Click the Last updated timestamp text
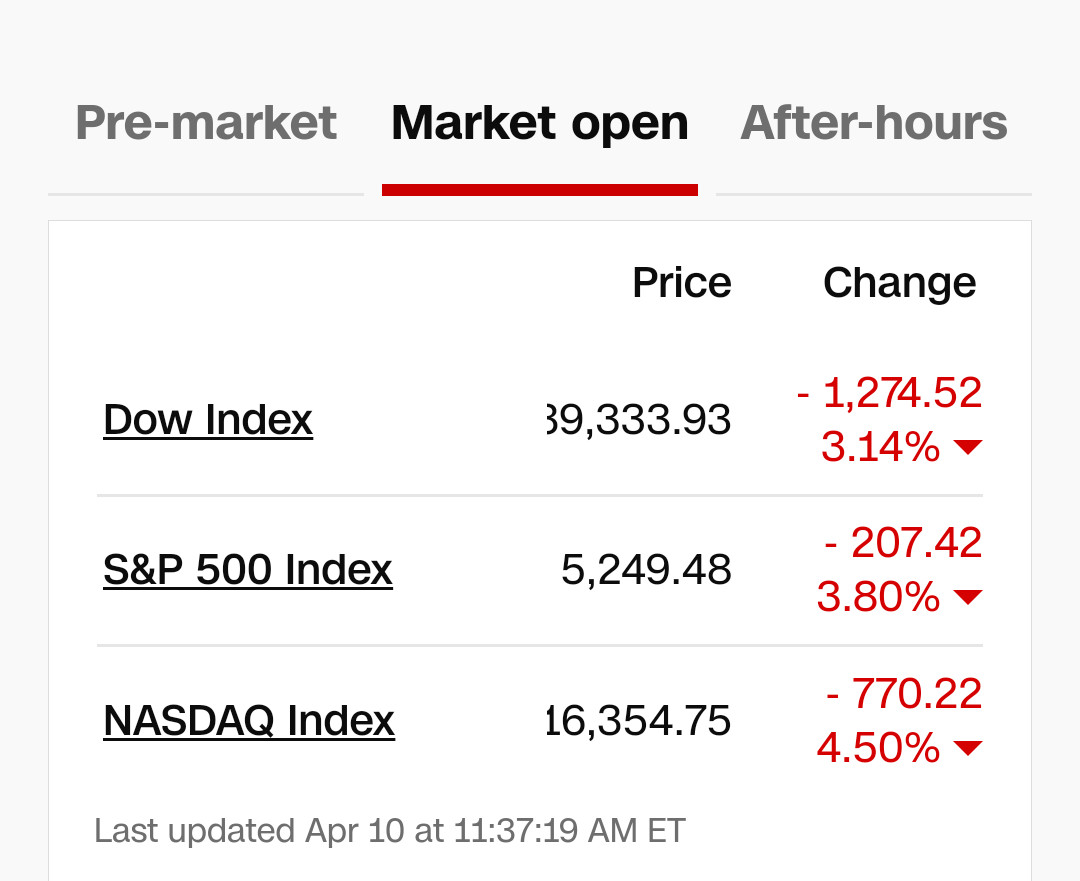The height and width of the screenshot is (881, 1080). click(390, 831)
